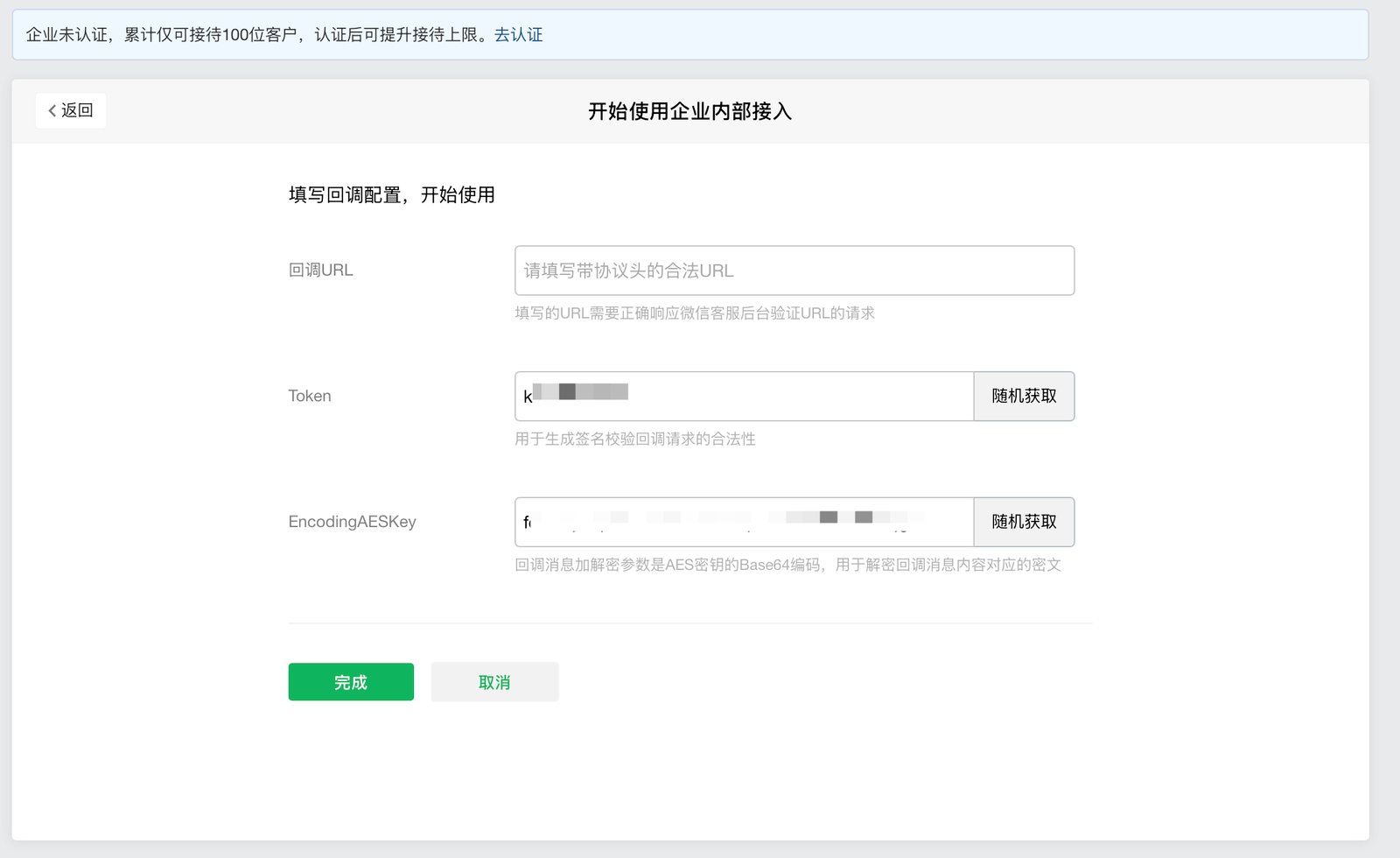The width and height of the screenshot is (1400, 858).
Task: Click the 去认证 verification link
Action: pyautogui.click(x=518, y=35)
